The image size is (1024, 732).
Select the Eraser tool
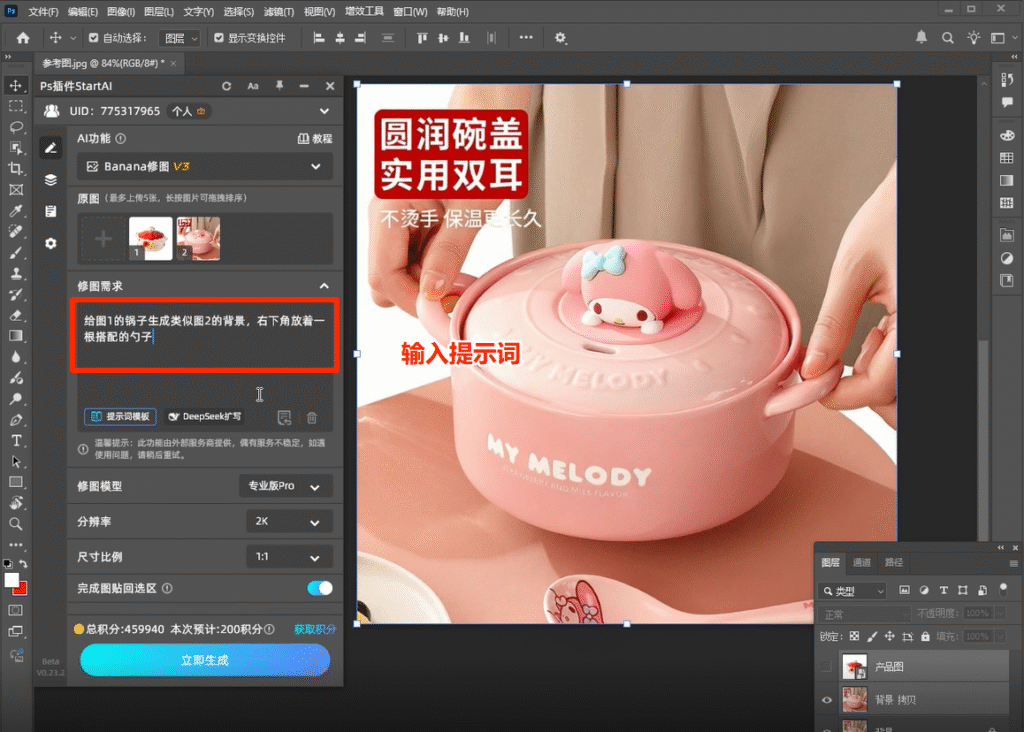point(16,315)
